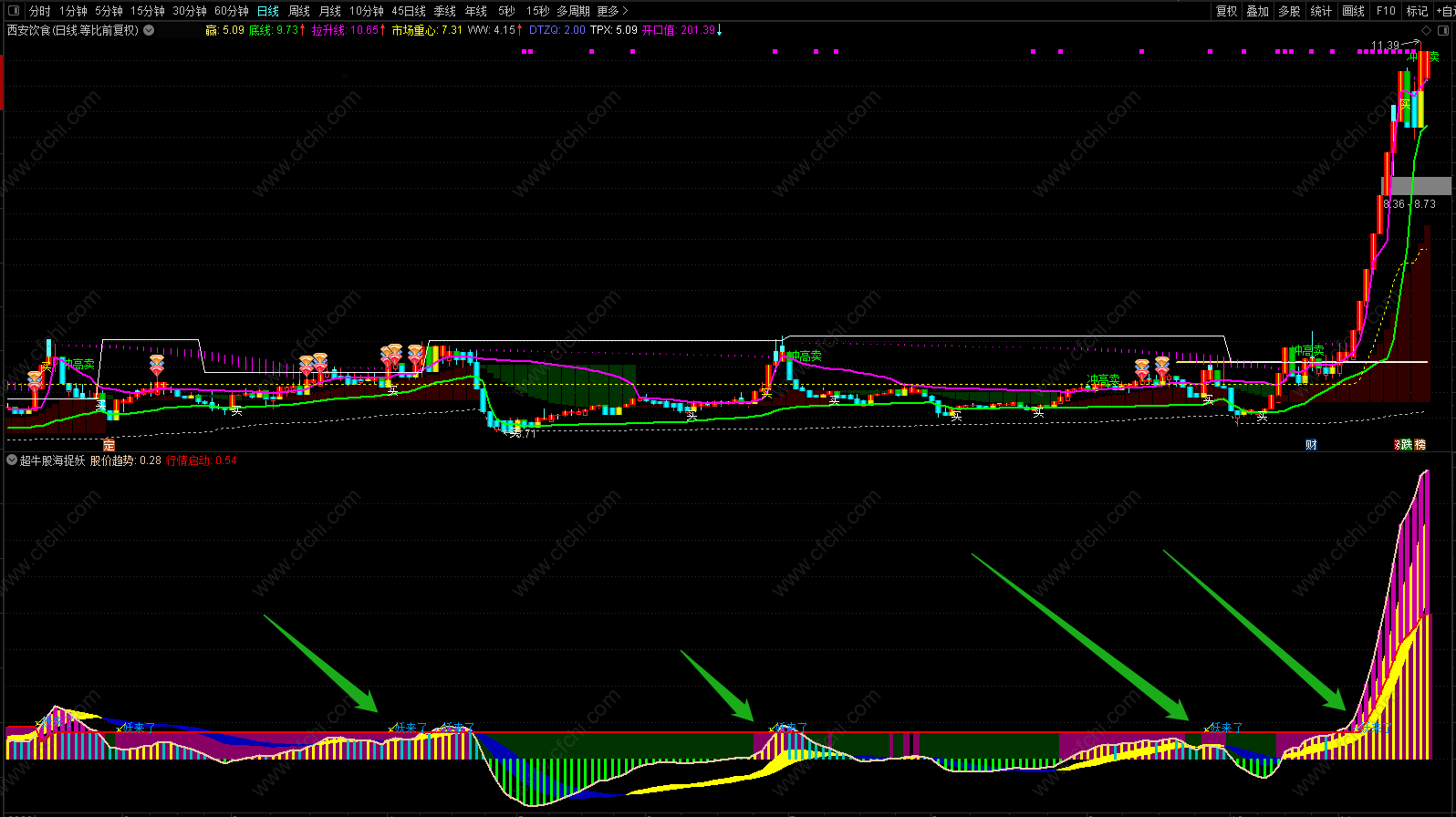Image resolution: width=1456 pixels, height=817 pixels.
Task: Switch to 周线 weekly period
Action: pyautogui.click(x=299, y=11)
